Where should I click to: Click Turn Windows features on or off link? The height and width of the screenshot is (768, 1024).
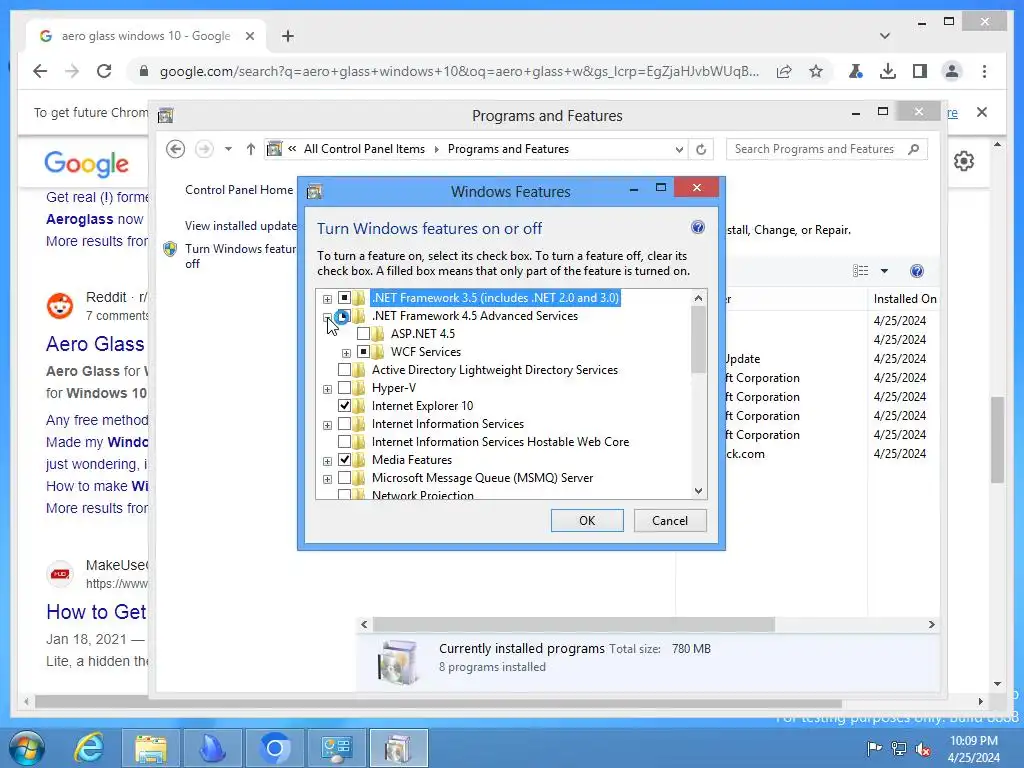click(x=240, y=256)
